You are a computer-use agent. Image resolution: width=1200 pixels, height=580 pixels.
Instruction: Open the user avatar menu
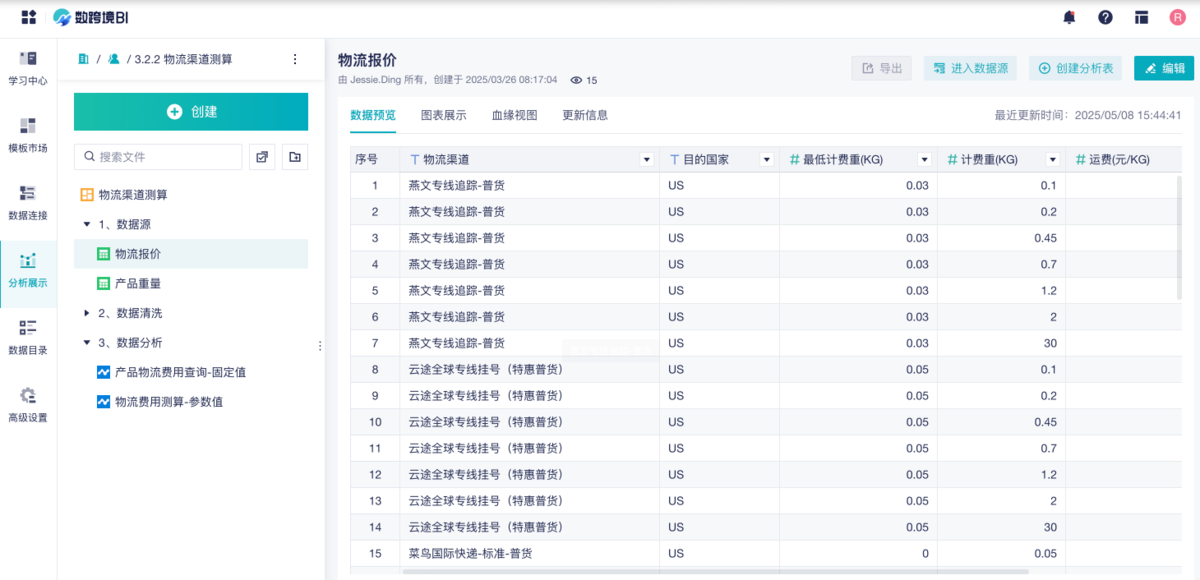click(x=1177, y=17)
